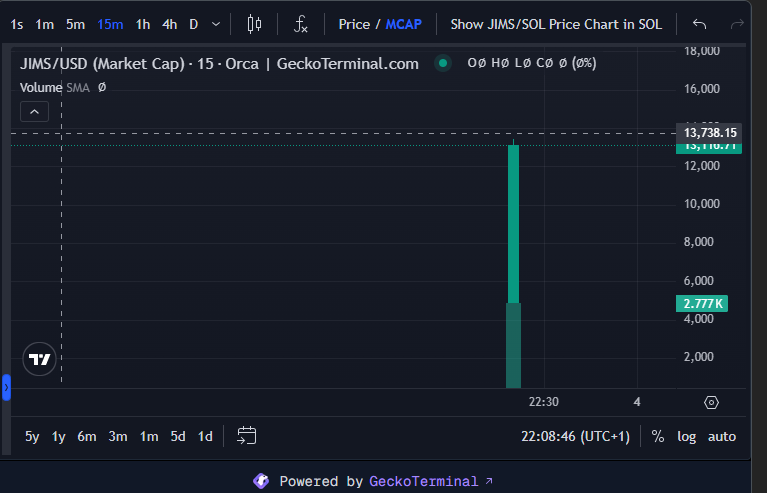Screen dimensions: 767x493
Task: Show JIMS/SOL Price Chart in SOL
Action: 556,24
